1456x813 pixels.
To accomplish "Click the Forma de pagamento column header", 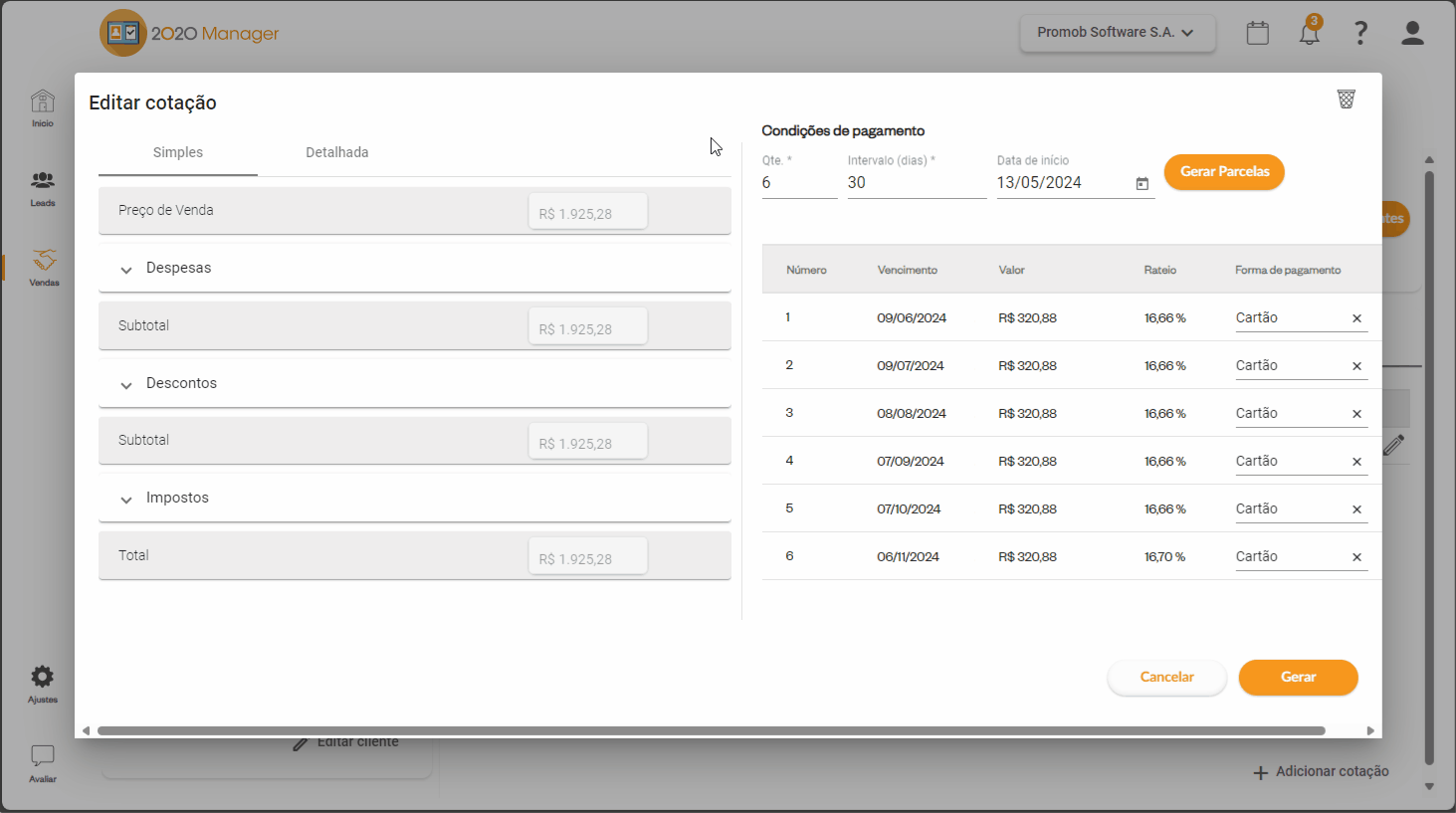I will coord(1288,270).
